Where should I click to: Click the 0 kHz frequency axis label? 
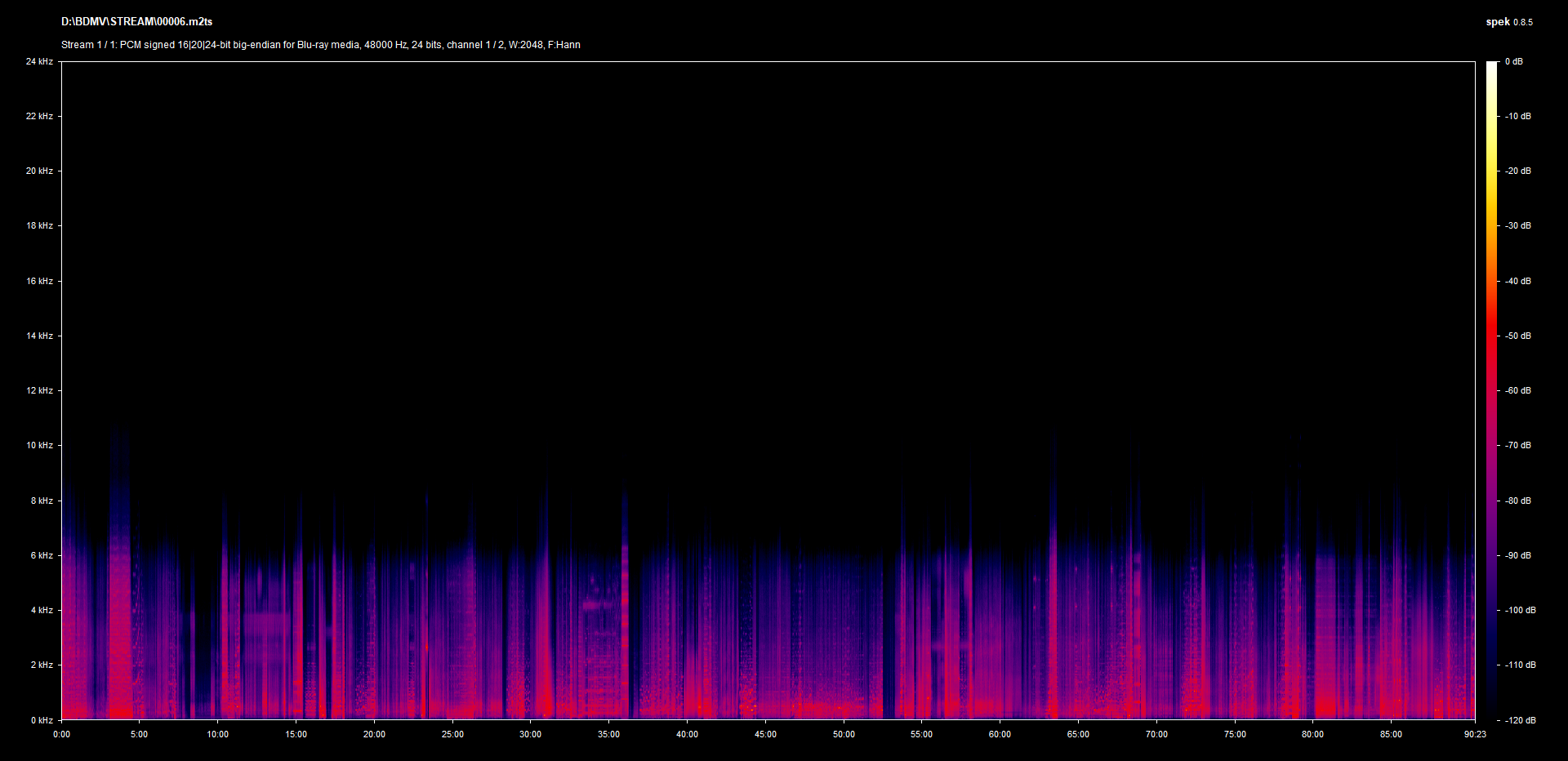[x=42, y=720]
